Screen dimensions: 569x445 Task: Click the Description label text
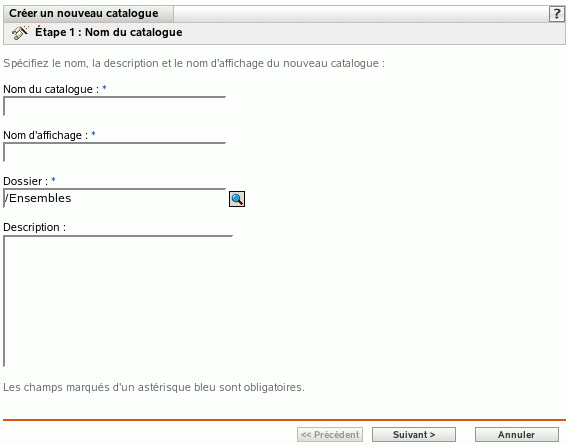click(x=34, y=227)
